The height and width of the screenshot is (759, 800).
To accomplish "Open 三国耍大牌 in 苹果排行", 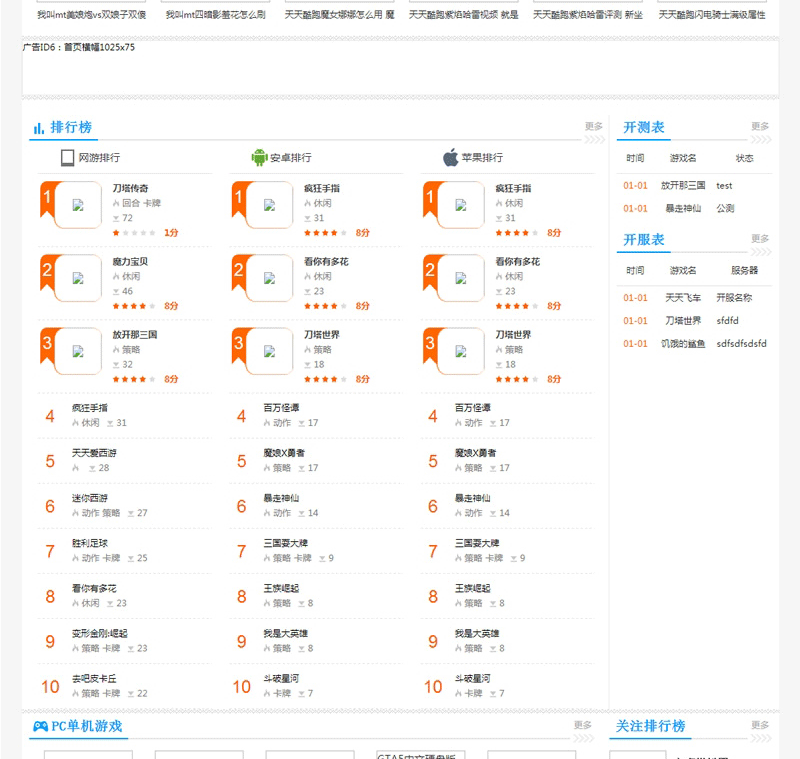I will pos(477,543).
